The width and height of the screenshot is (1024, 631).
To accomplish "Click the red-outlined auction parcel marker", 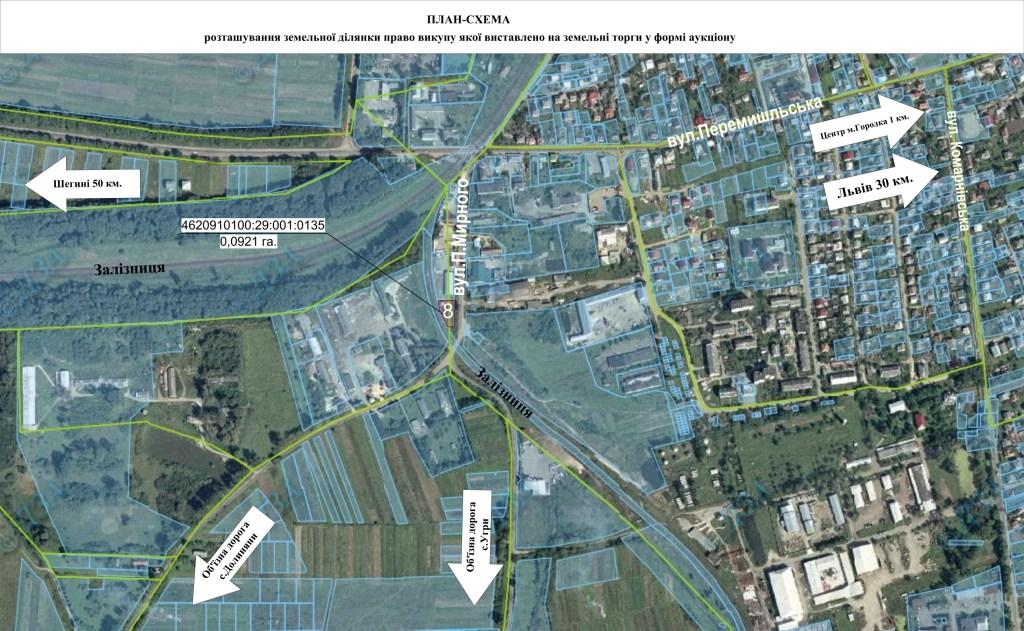I will point(448,309).
